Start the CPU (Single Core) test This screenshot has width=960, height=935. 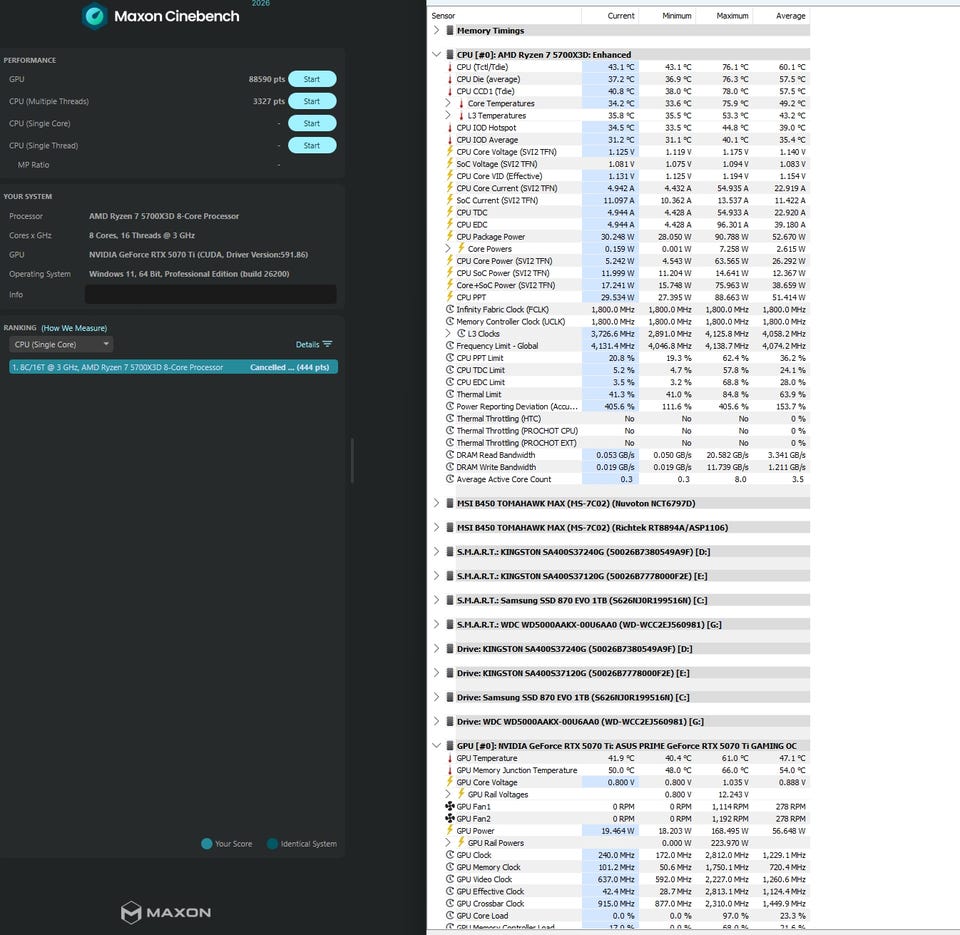pyautogui.click(x=312, y=123)
